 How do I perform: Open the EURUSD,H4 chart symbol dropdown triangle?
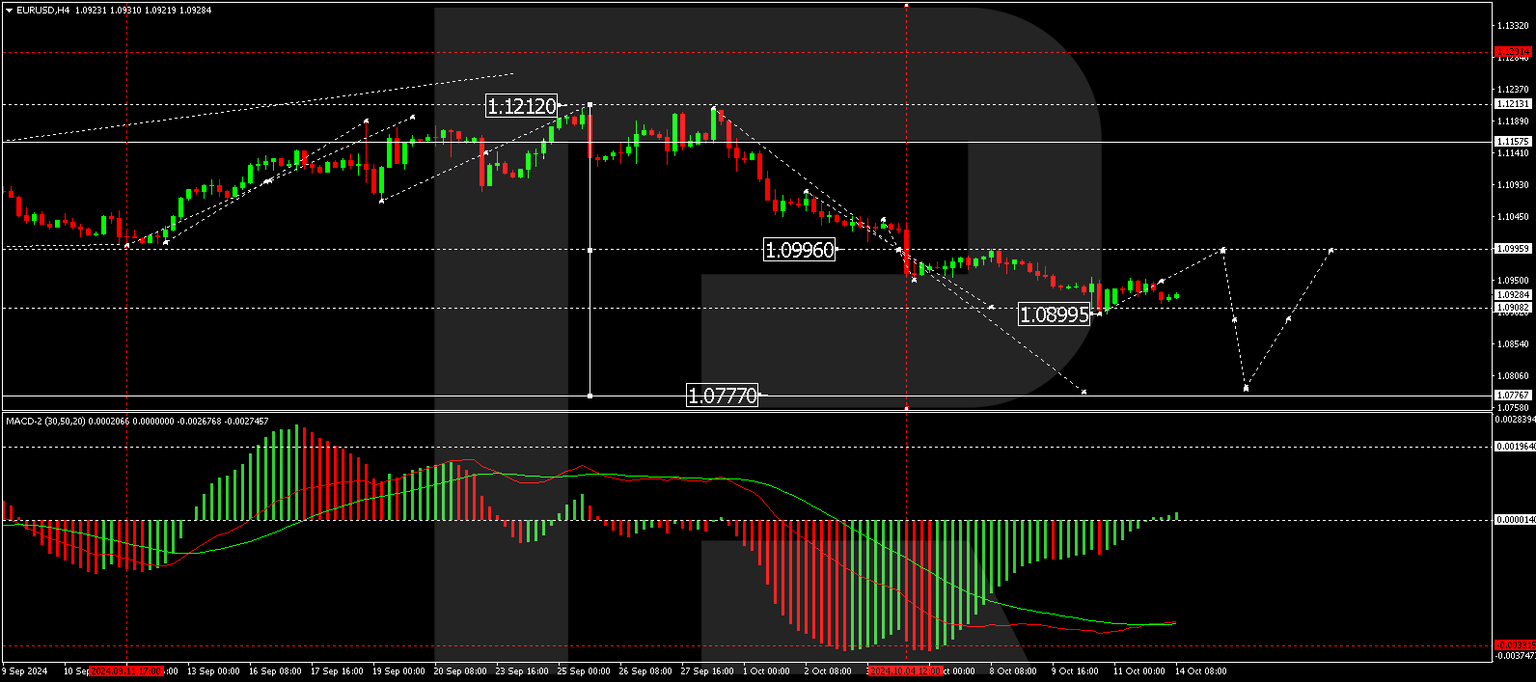[x=9, y=8]
